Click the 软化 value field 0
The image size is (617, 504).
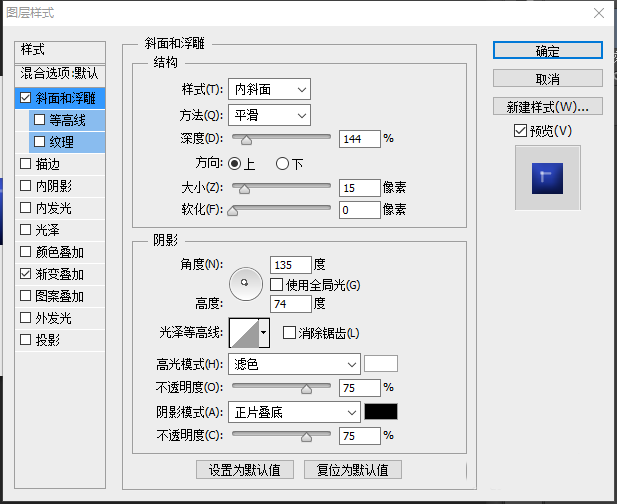click(x=360, y=210)
